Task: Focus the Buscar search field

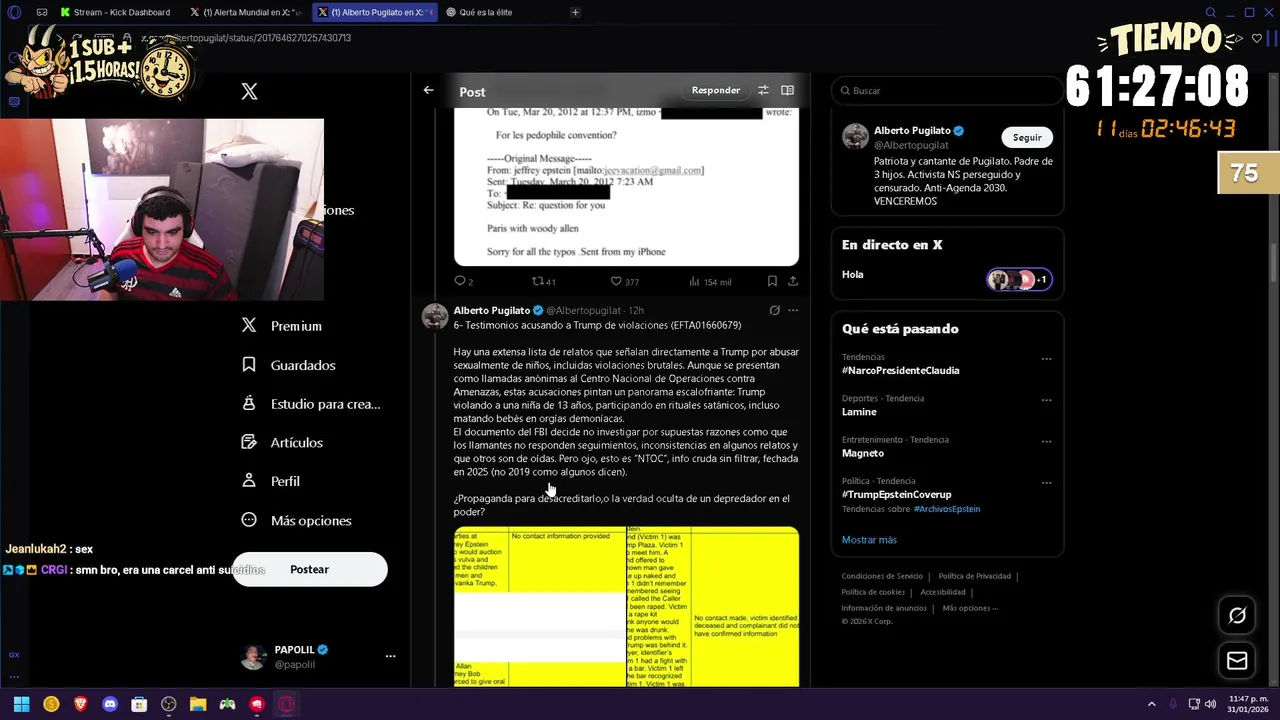Action: point(947,91)
